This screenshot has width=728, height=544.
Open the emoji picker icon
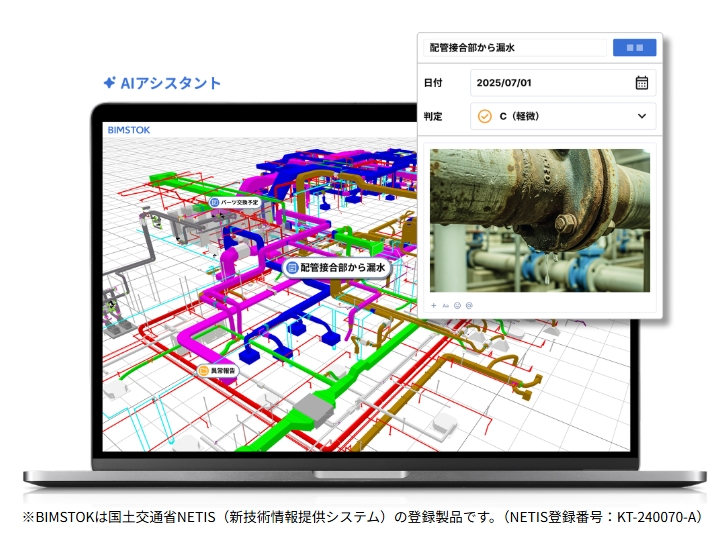[457, 305]
